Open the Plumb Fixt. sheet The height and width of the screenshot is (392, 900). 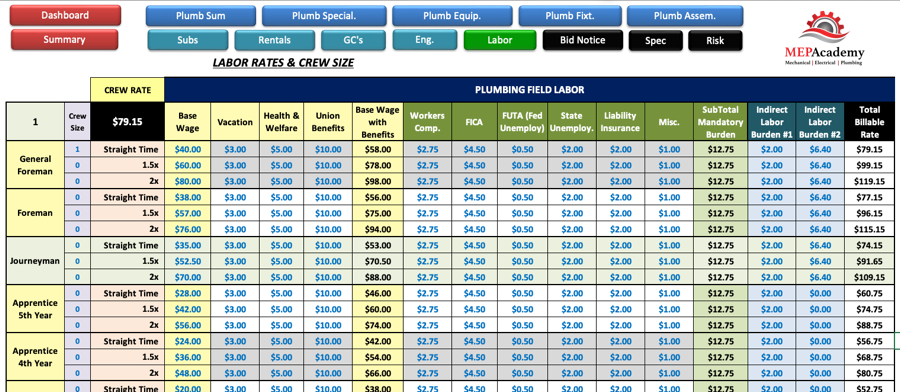pos(570,16)
